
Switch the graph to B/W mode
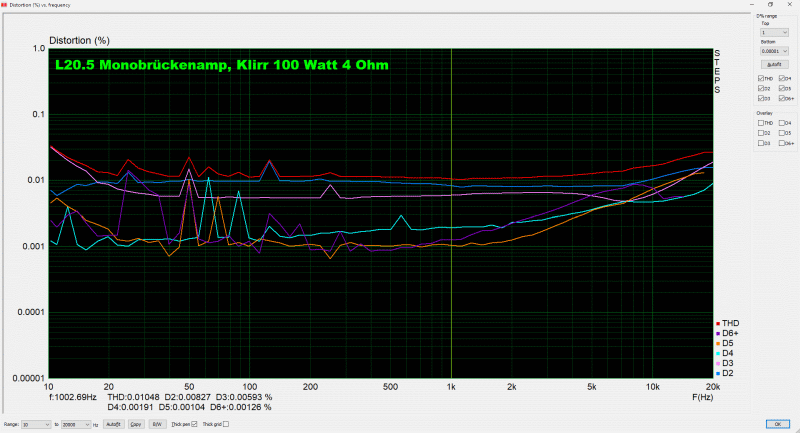(157, 425)
